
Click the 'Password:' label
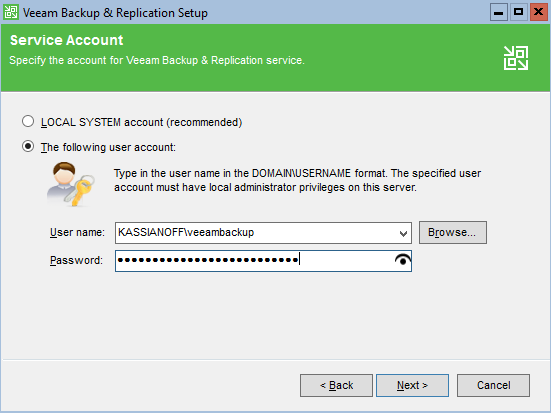[76, 260]
